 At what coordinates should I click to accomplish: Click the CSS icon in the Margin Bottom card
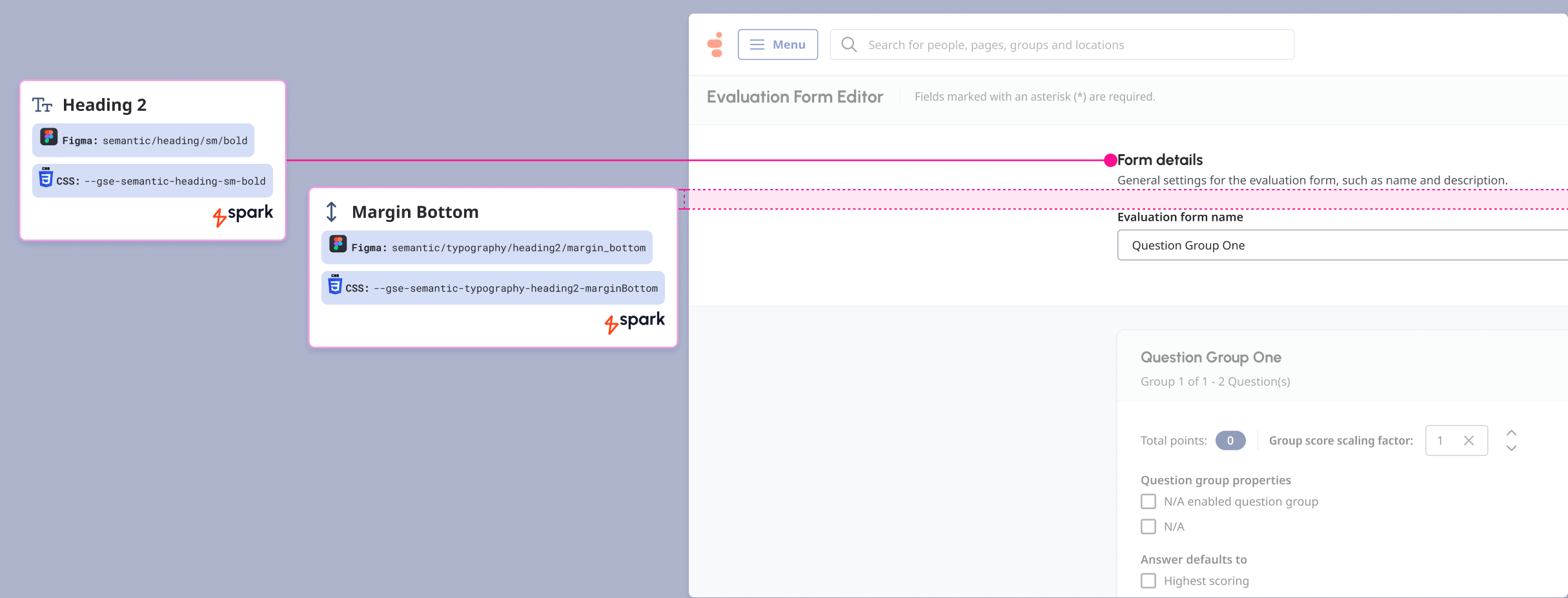[335, 284]
